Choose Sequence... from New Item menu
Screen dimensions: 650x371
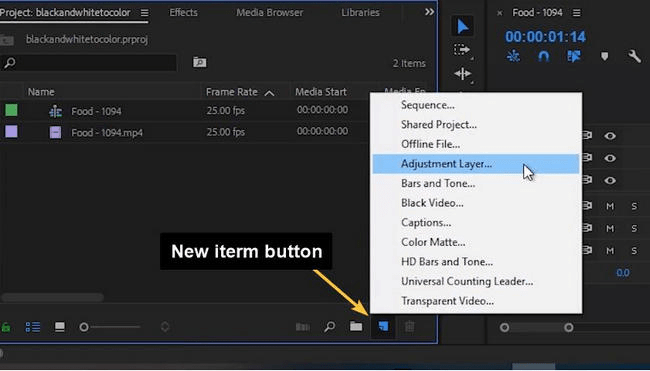tap(475, 105)
